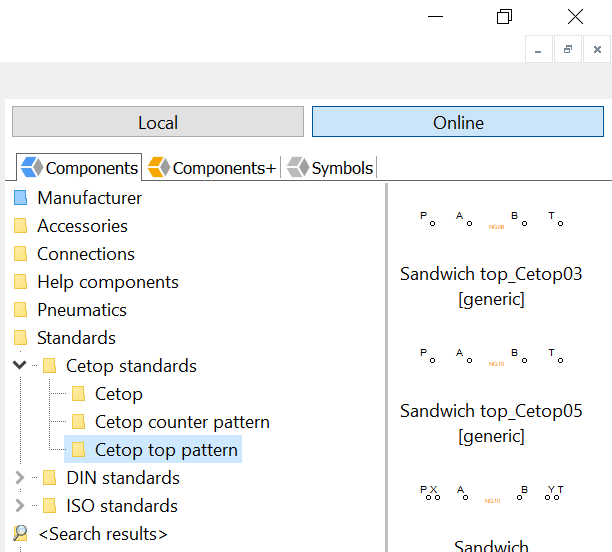Minimize the inner document window

pyautogui.click(x=539, y=49)
